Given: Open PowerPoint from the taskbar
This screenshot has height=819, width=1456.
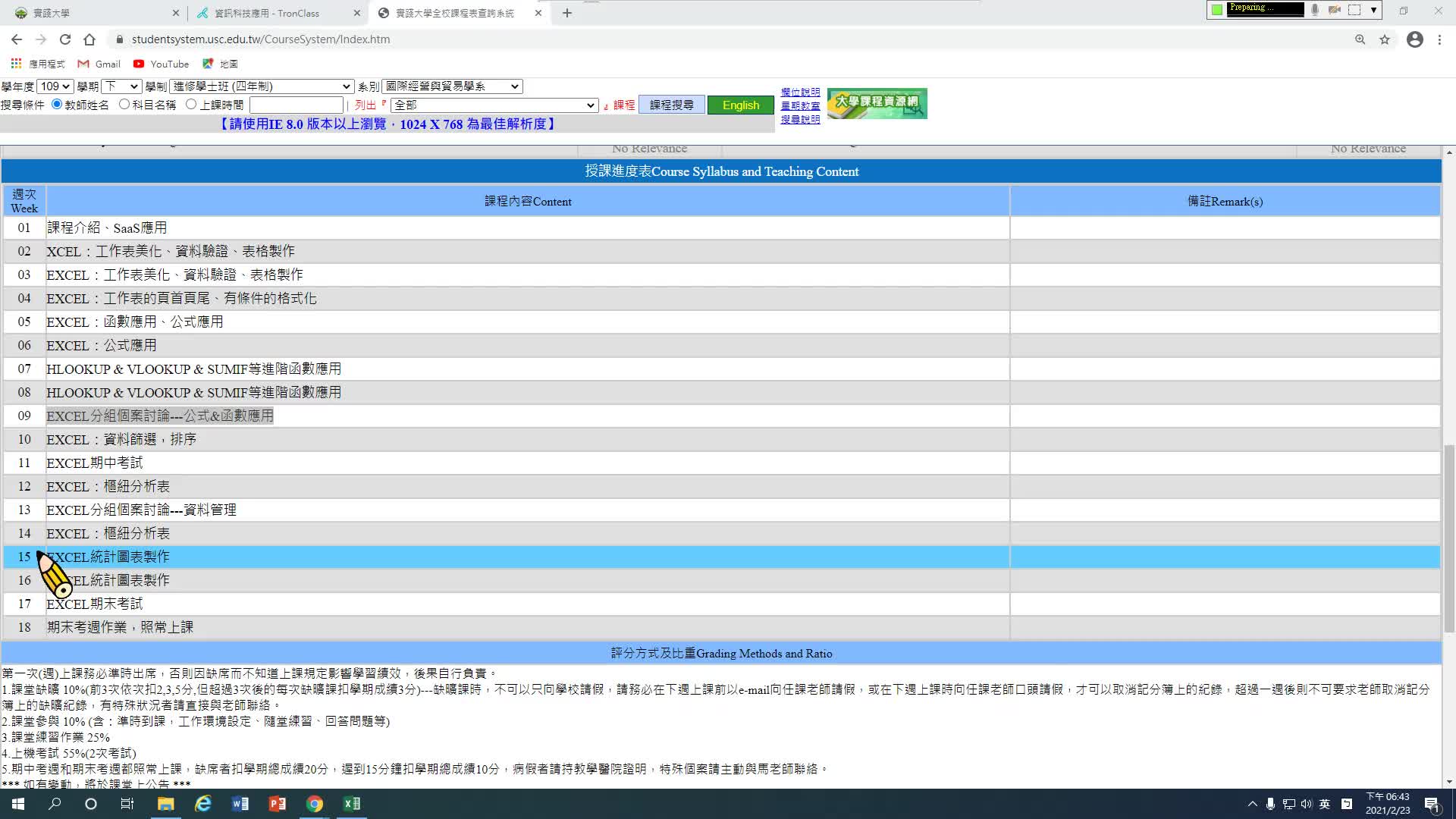Looking at the screenshot, I should [x=277, y=804].
